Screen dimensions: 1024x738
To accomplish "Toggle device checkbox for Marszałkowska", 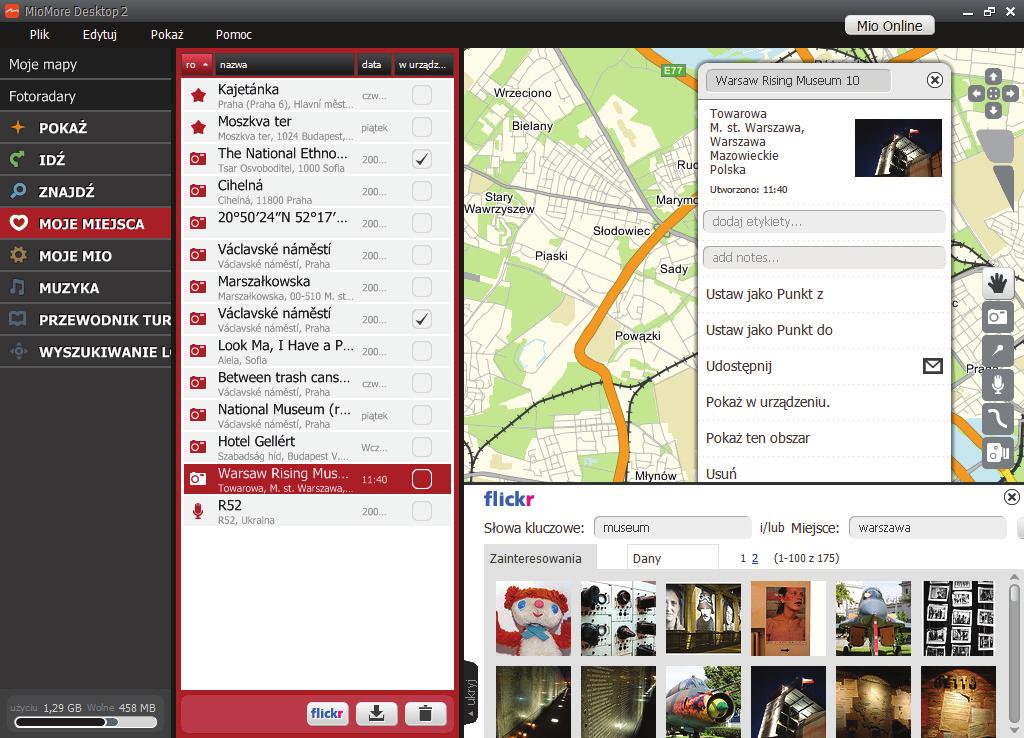I will point(422,287).
